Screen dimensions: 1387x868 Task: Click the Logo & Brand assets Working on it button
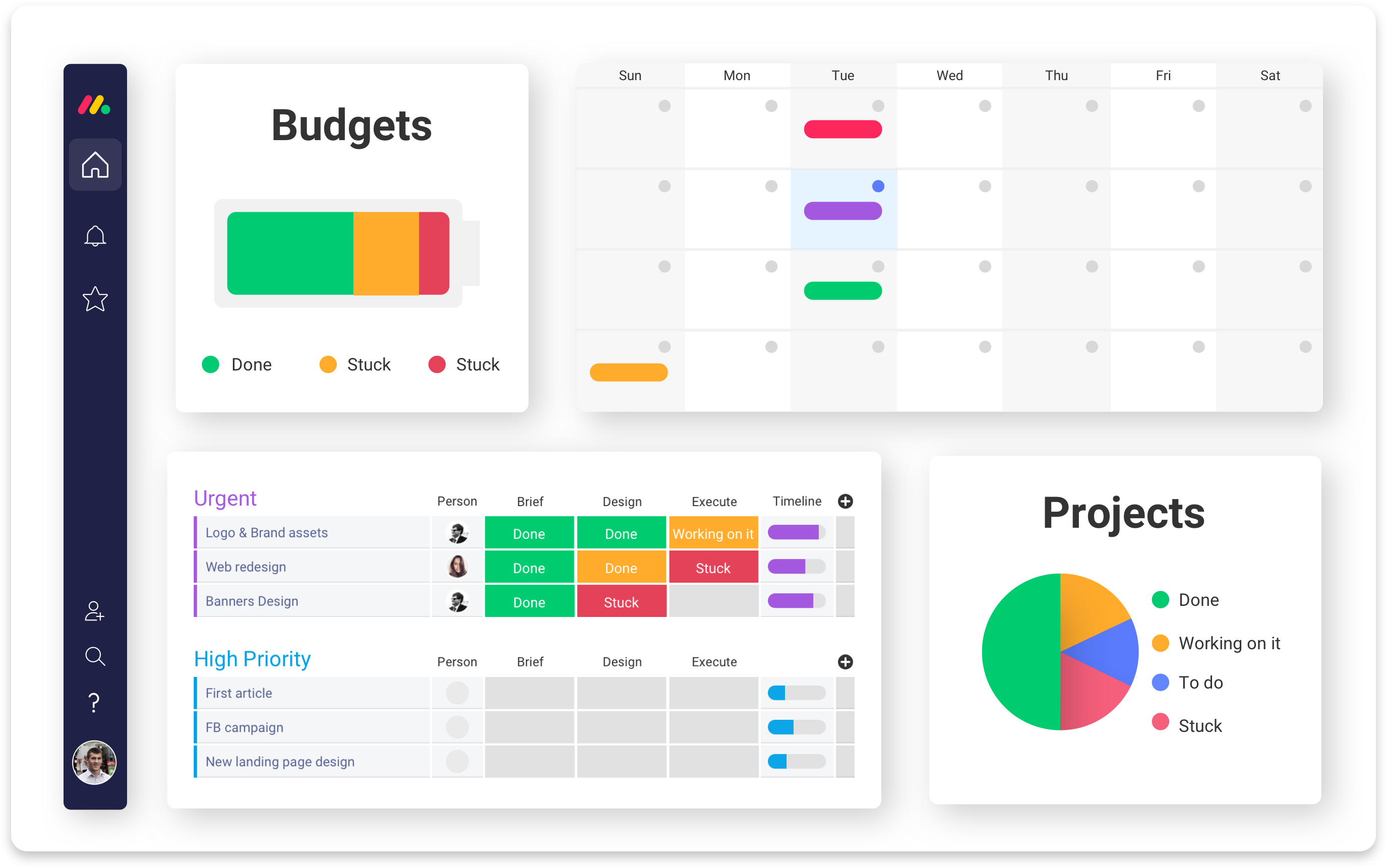713,532
